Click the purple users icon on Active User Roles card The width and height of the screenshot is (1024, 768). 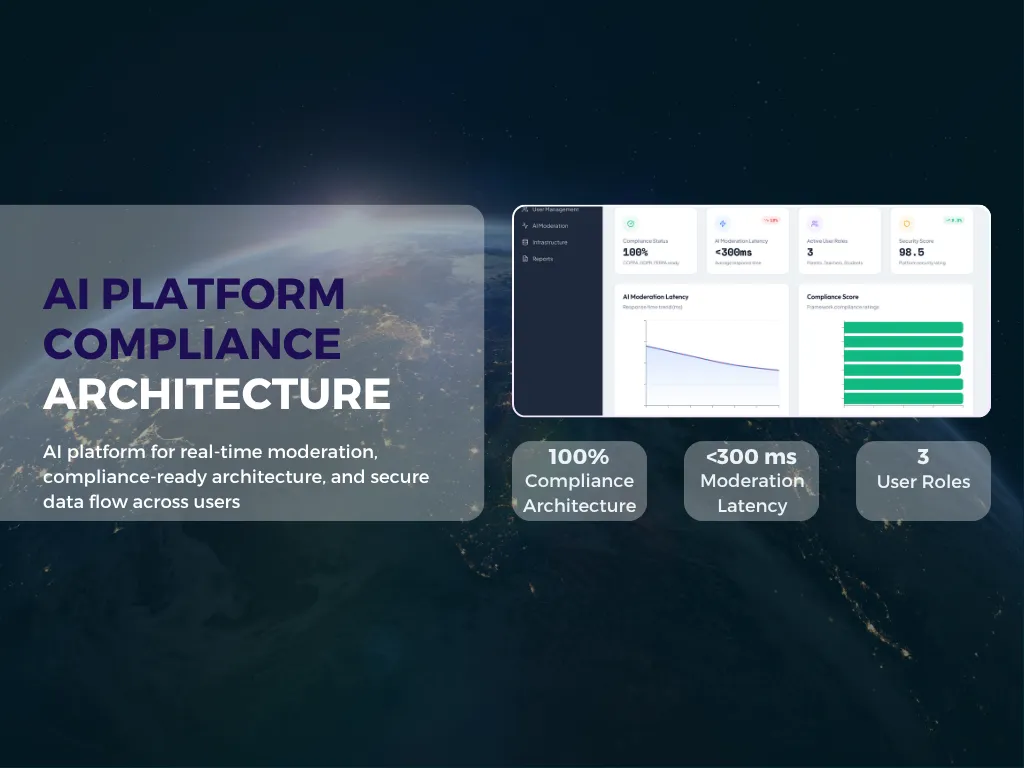[x=814, y=224]
